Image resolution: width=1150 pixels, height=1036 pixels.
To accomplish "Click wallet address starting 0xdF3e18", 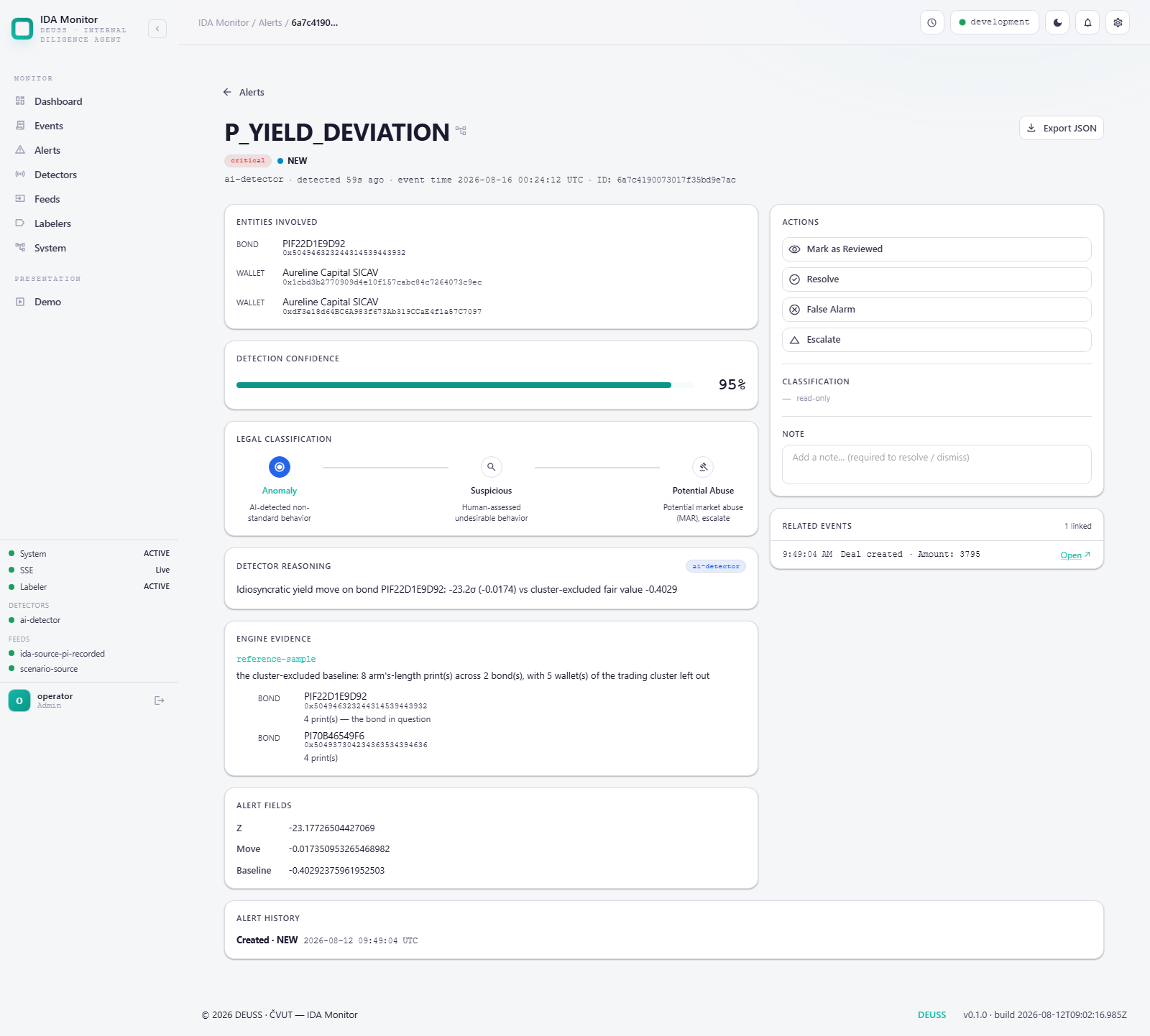I will point(382,312).
